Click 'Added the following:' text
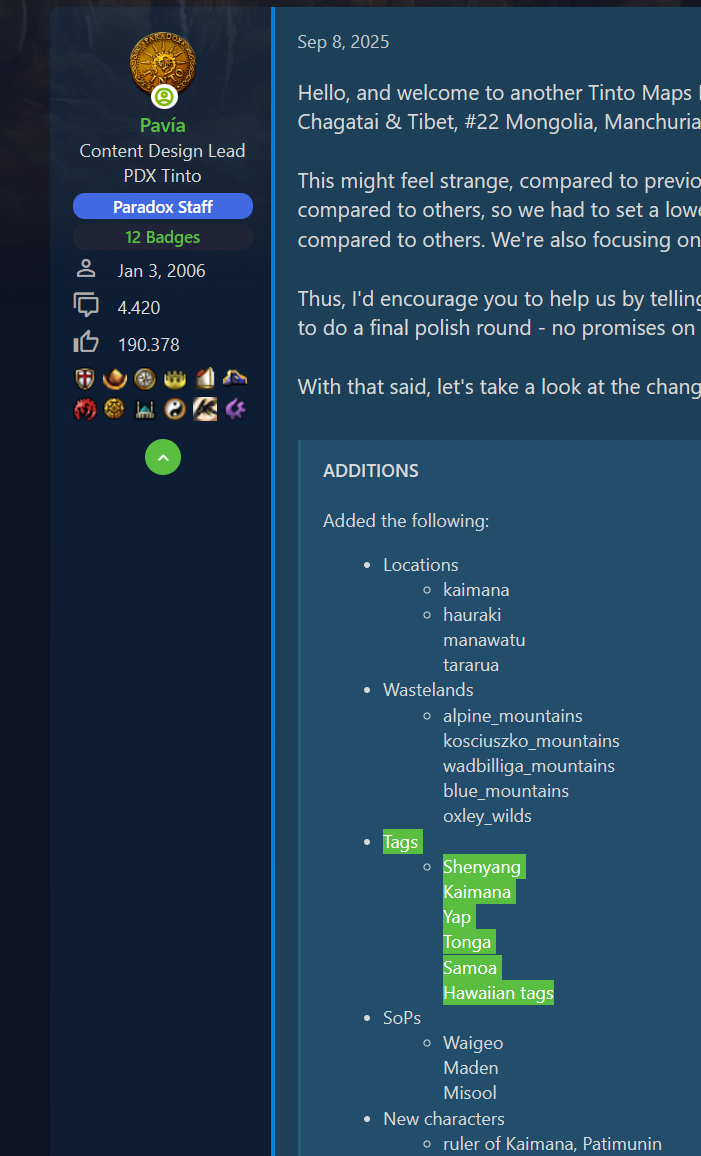Screen dimensions: 701x1156 (406, 521)
